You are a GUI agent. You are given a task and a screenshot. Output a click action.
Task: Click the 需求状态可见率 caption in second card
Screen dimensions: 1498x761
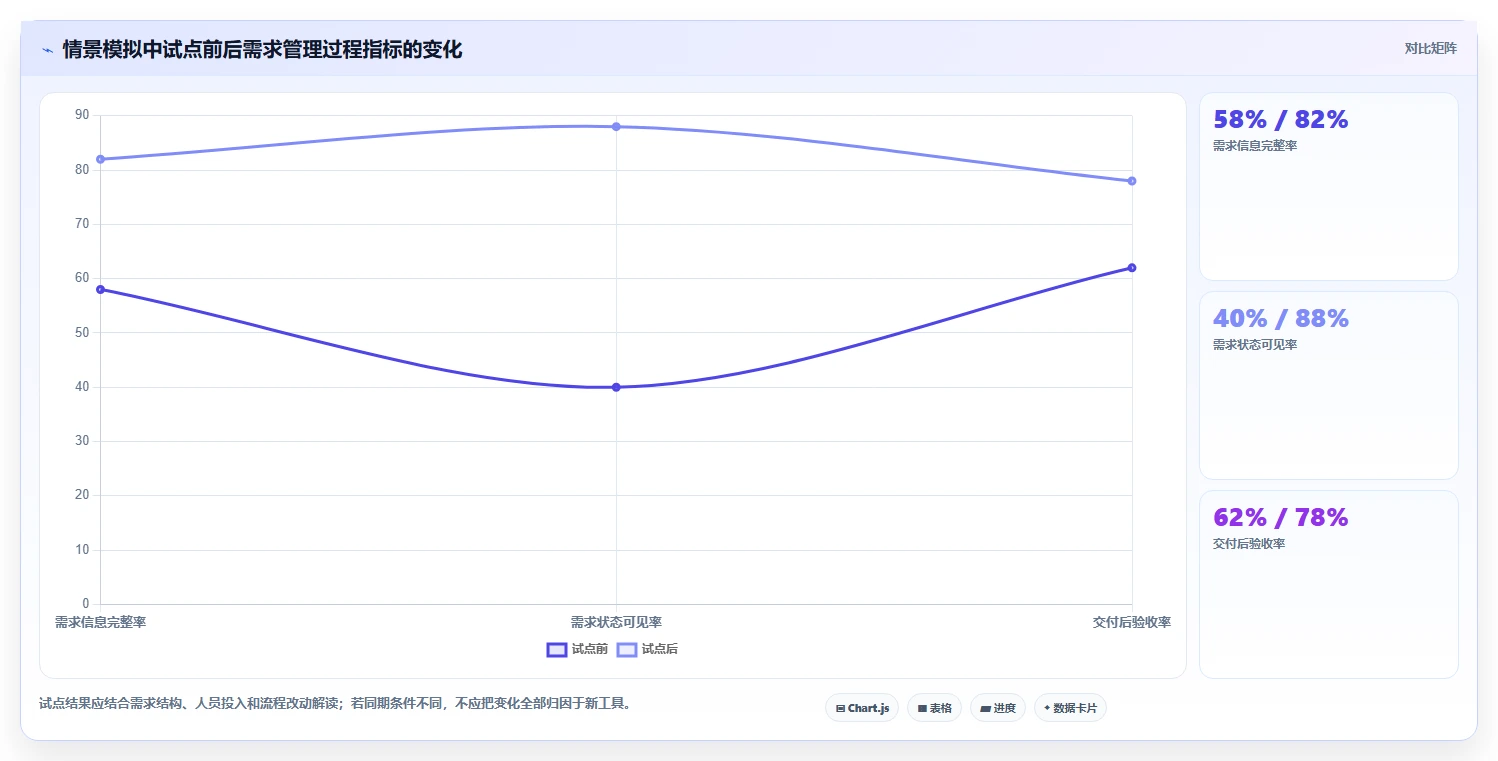coord(1255,345)
